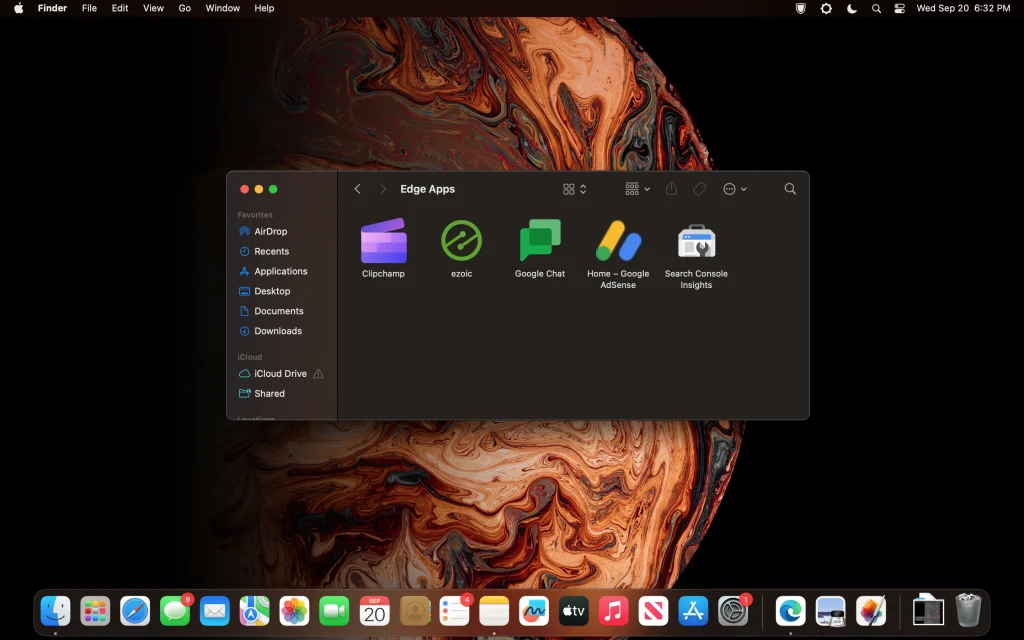Open the Apple menu

(18, 8)
